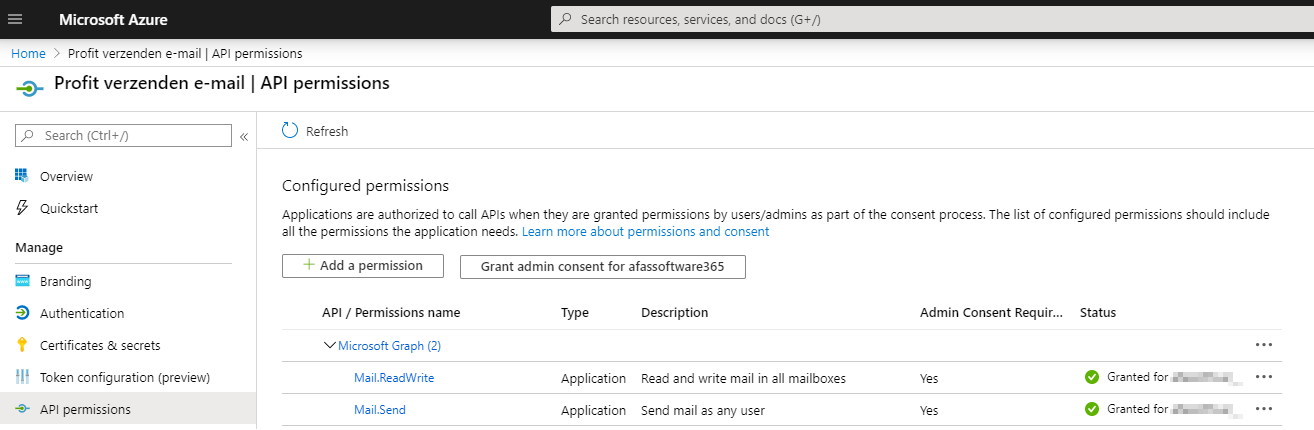Click the app registration icon beside page title

(29, 88)
